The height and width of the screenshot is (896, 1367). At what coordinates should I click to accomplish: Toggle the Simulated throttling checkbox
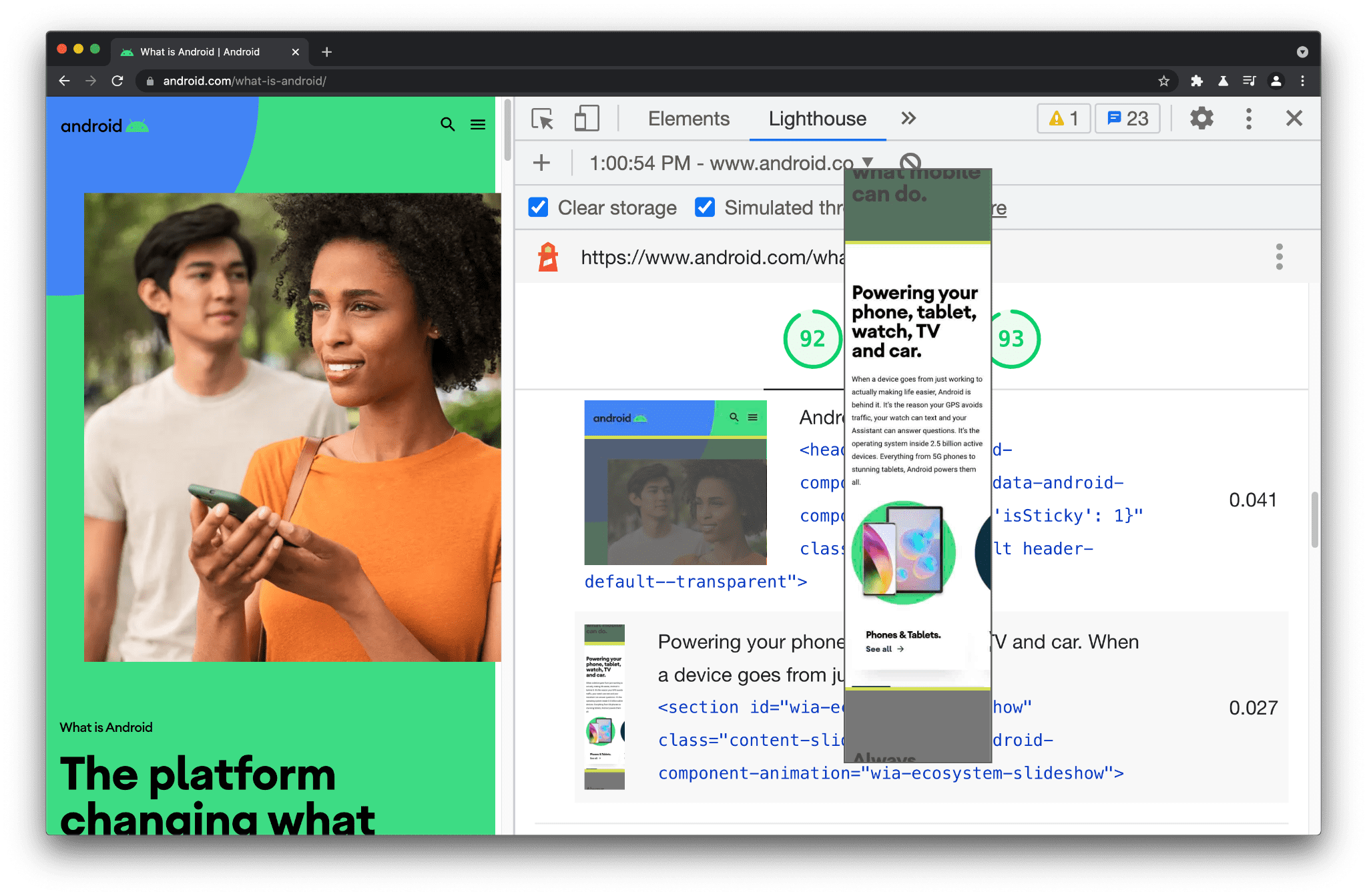pos(707,207)
